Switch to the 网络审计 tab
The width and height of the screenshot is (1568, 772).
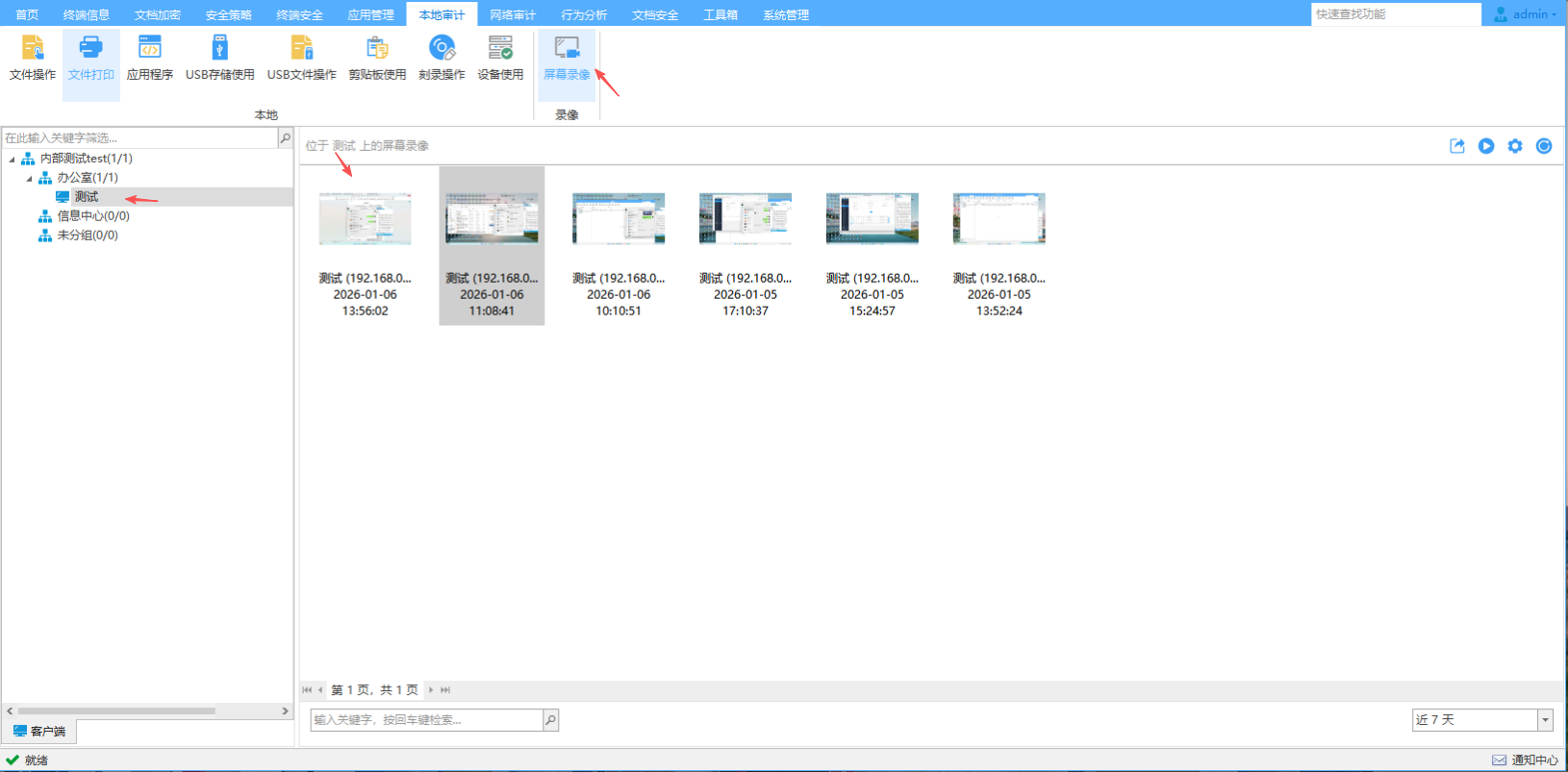(x=513, y=14)
